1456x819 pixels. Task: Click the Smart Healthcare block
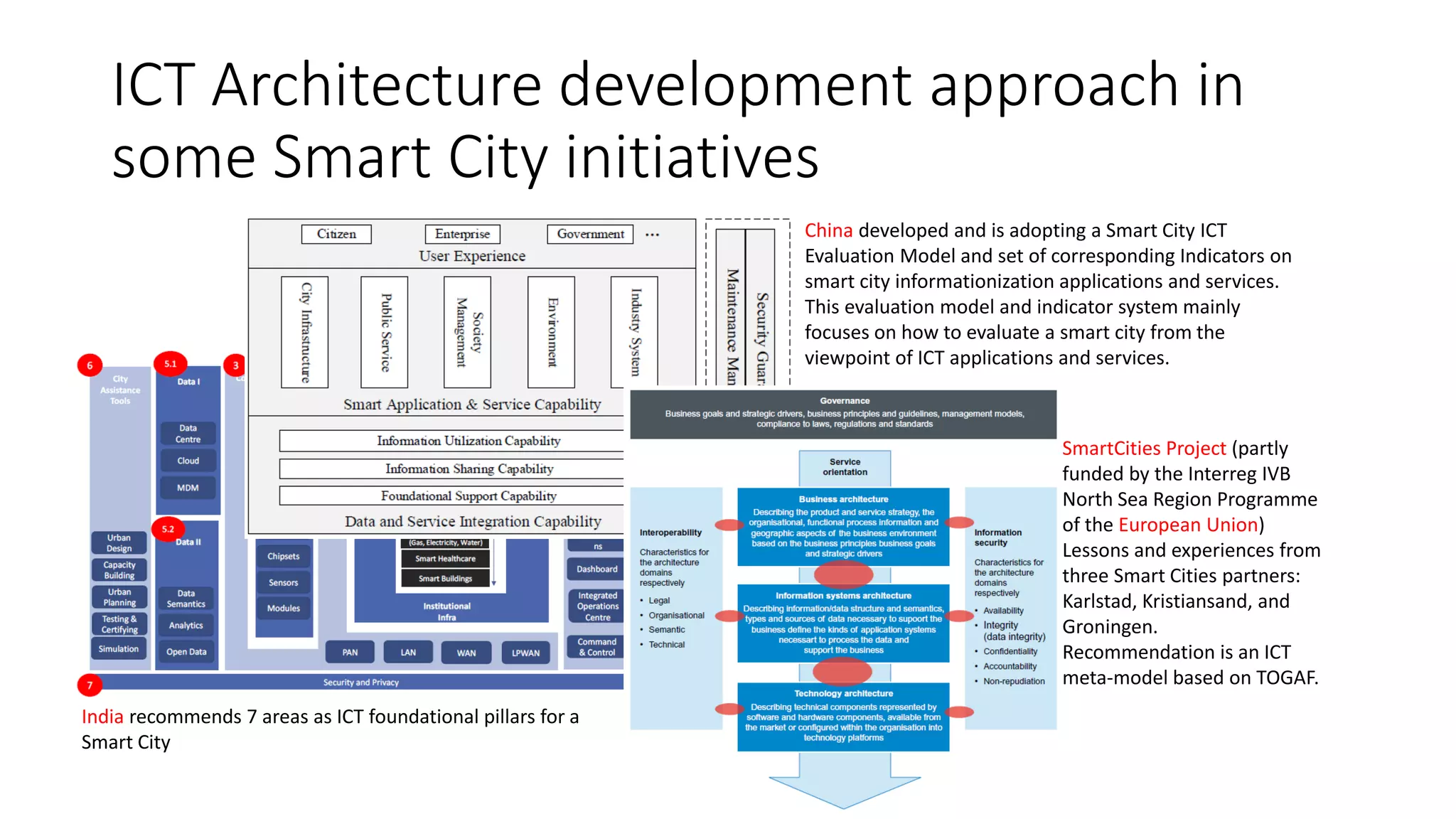[x=446, y=559]
